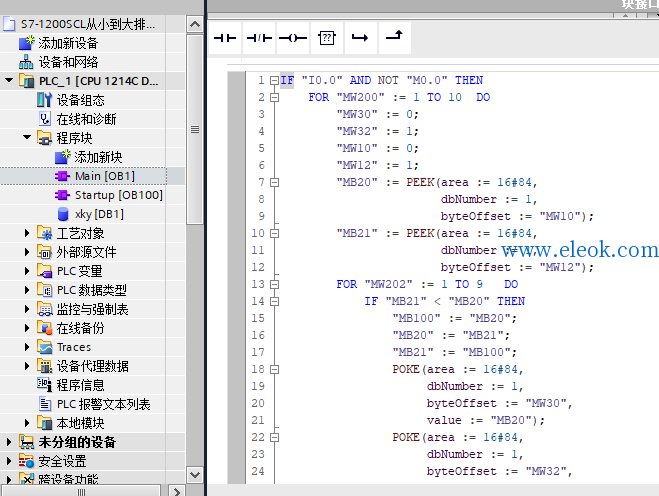Click POKE keyword on line 22
Viewport: 659px width, 496px height.
pyautogui.click(x=406, y=438)
